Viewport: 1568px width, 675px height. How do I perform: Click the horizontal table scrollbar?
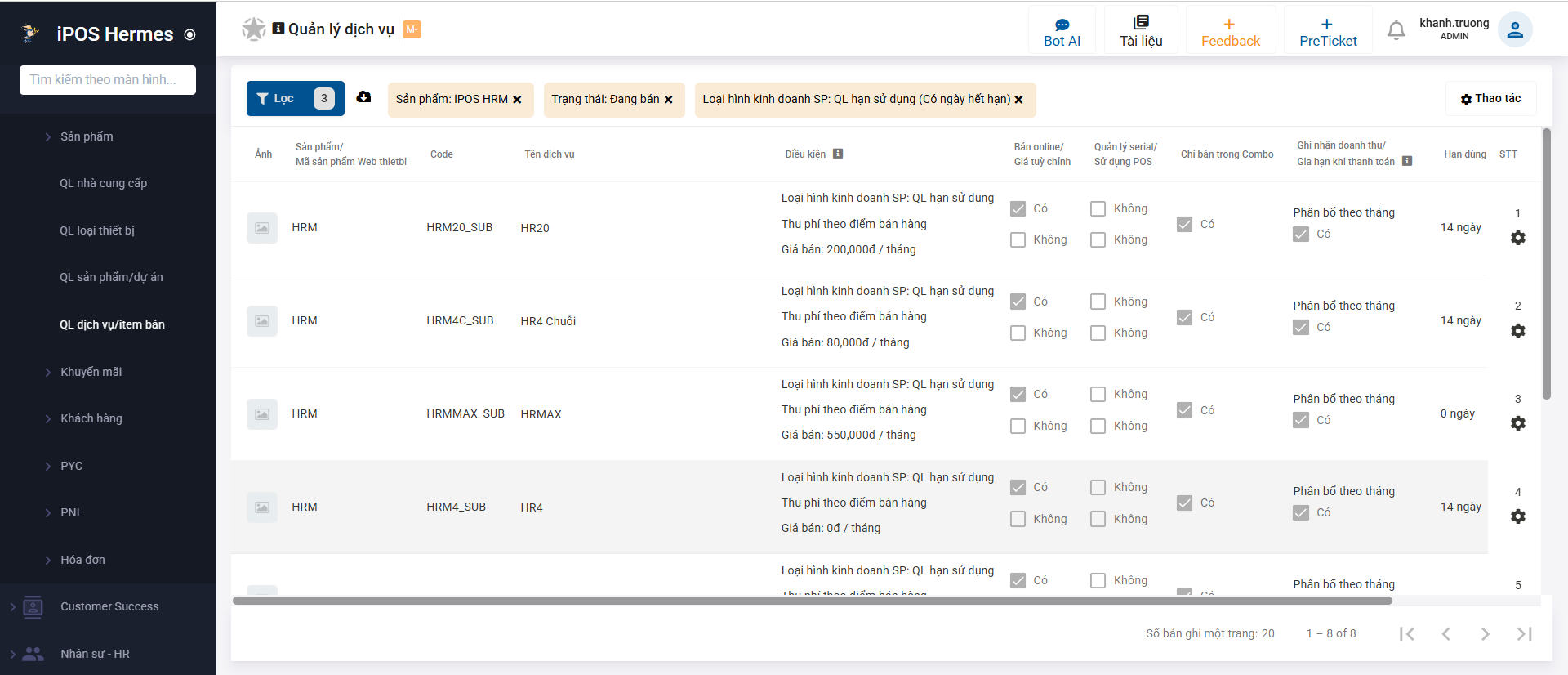point(813,601)
